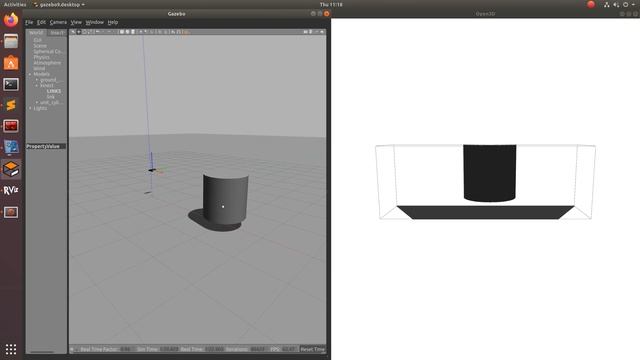640x360 pixels.
Task: Click the Undo arrow in Gazebo toolbar
Action: (x=98, y=32)
